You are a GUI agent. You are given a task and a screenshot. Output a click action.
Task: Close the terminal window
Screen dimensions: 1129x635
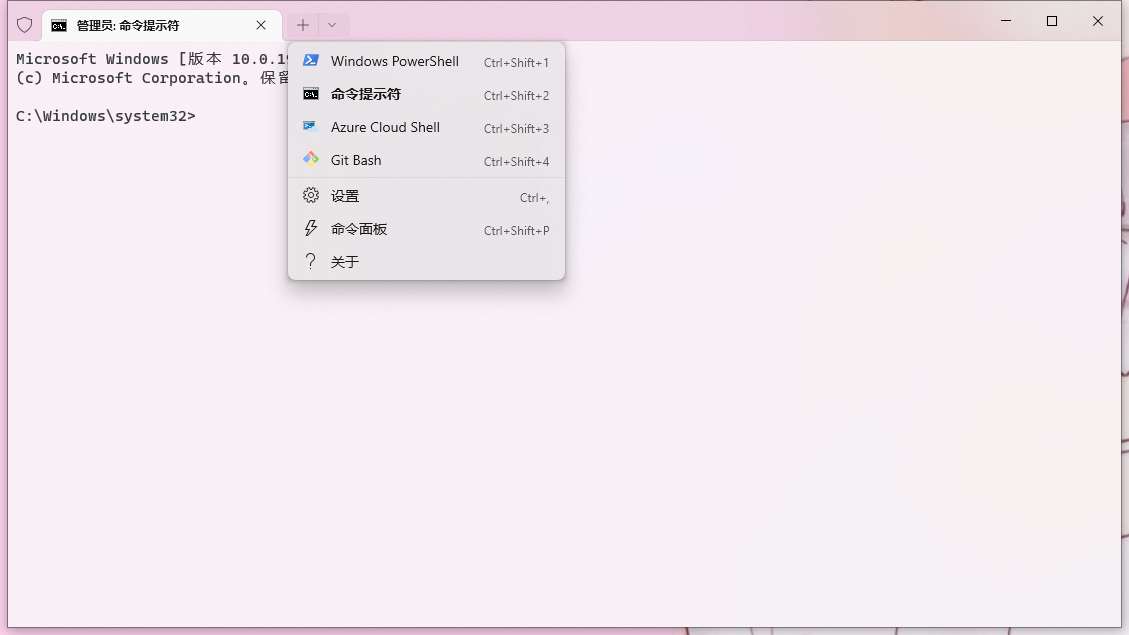[1098, 21]
